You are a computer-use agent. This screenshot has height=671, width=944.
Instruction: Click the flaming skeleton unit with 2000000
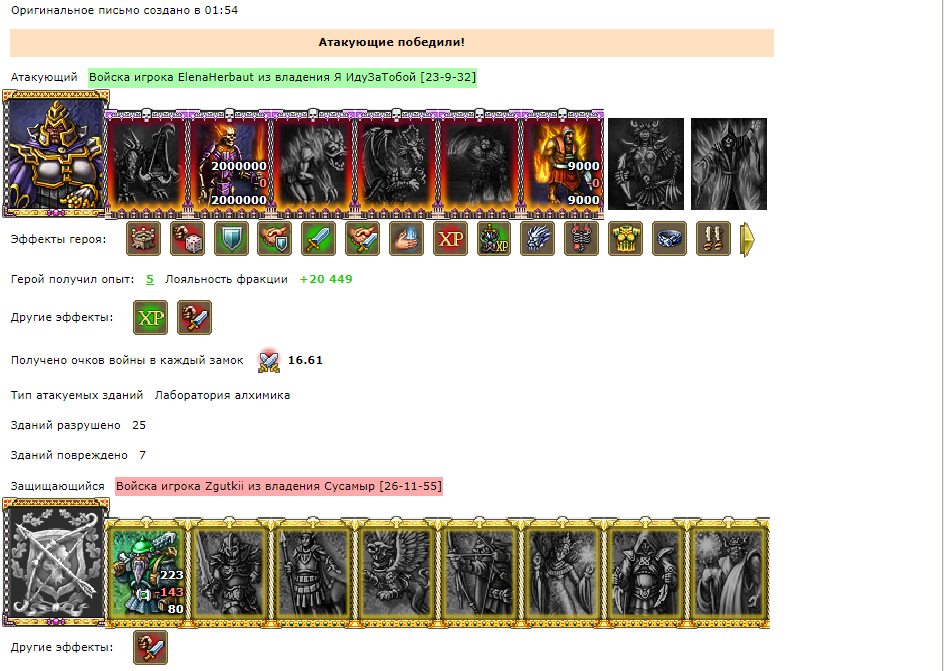[x=230, y=164]
